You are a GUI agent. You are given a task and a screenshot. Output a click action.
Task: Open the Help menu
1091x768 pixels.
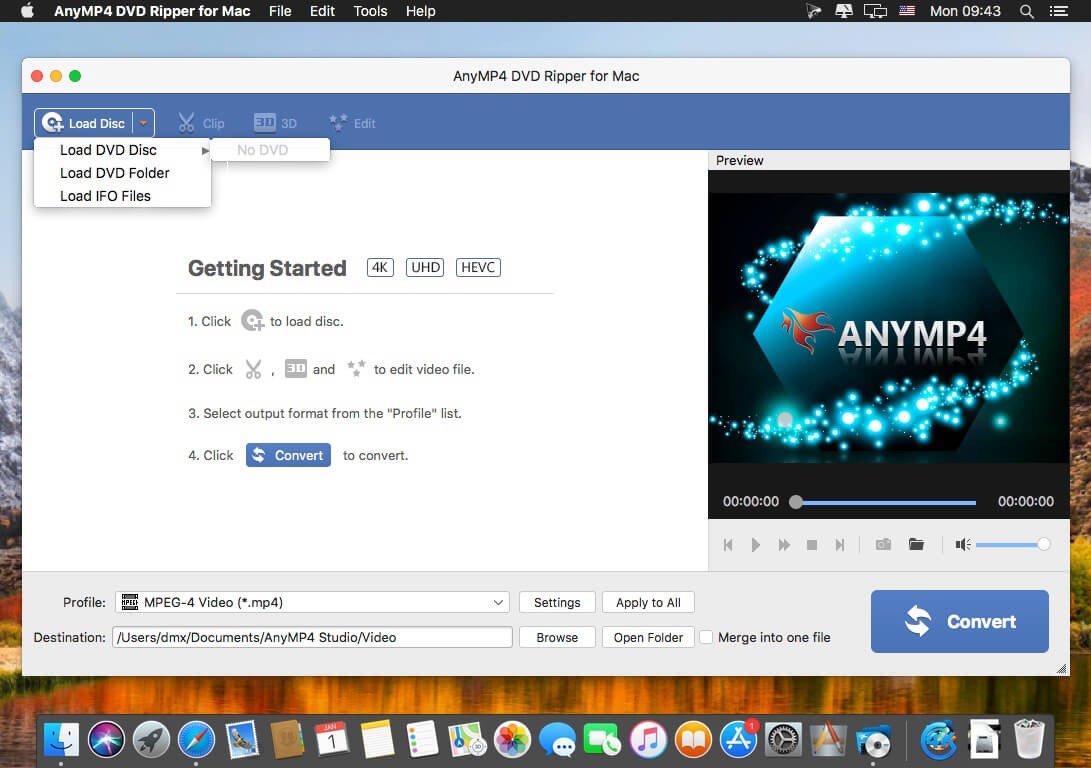(420, 11)
